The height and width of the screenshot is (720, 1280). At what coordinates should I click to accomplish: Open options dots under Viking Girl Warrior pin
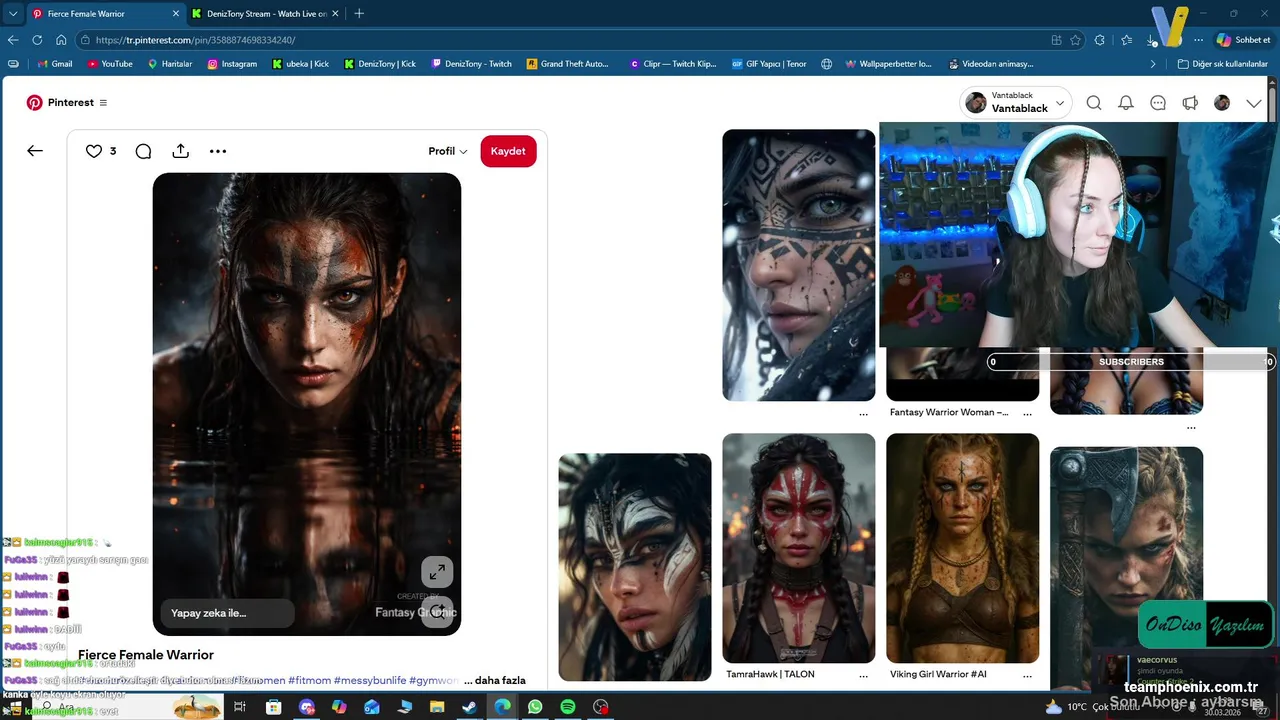click(x=1027, y=677)
